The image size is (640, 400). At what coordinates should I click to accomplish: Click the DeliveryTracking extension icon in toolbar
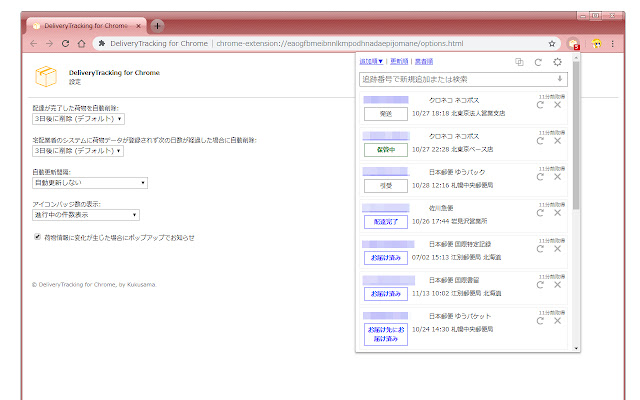point(573,44)
